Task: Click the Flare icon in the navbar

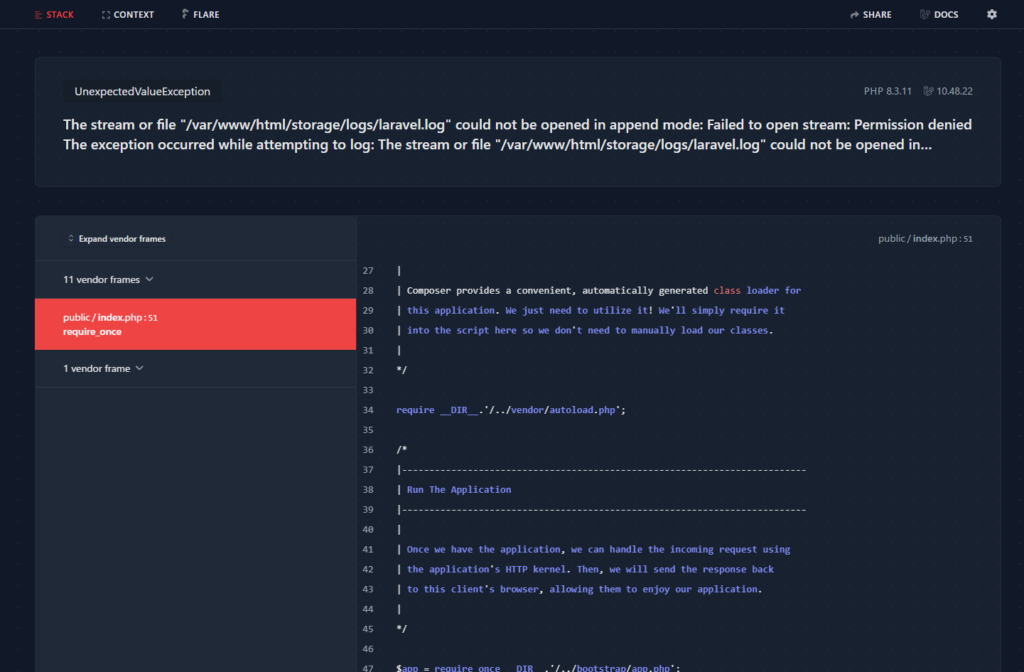Action: point(186,15)
